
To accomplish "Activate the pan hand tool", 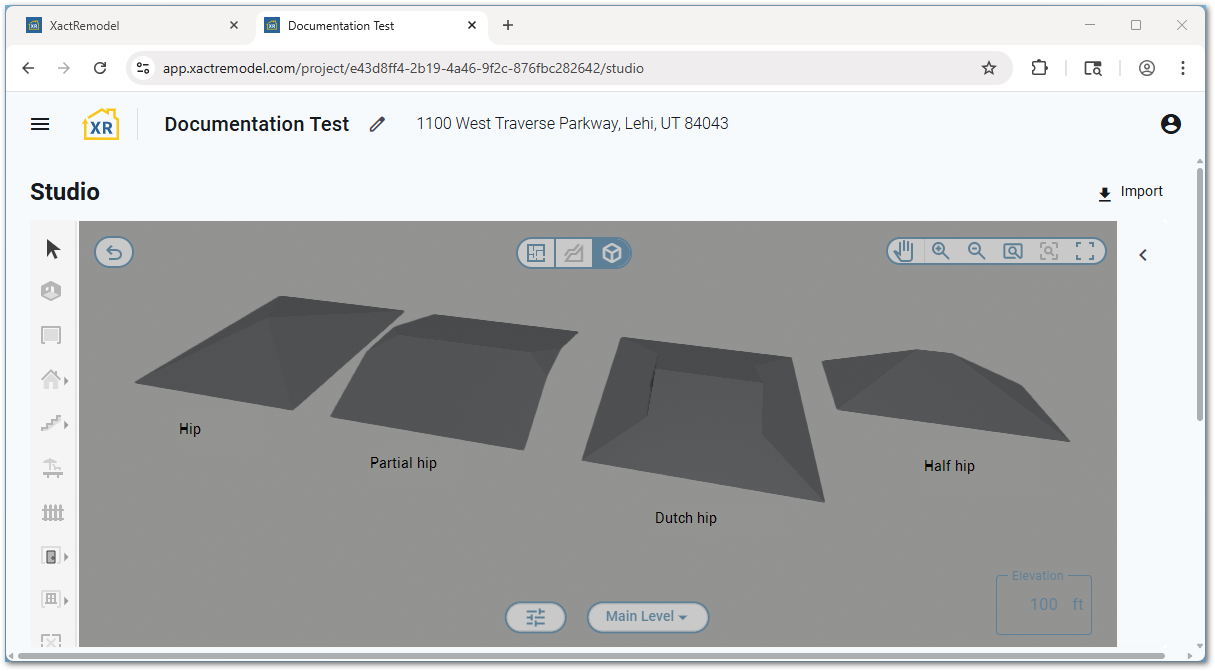I will point(905,251).
